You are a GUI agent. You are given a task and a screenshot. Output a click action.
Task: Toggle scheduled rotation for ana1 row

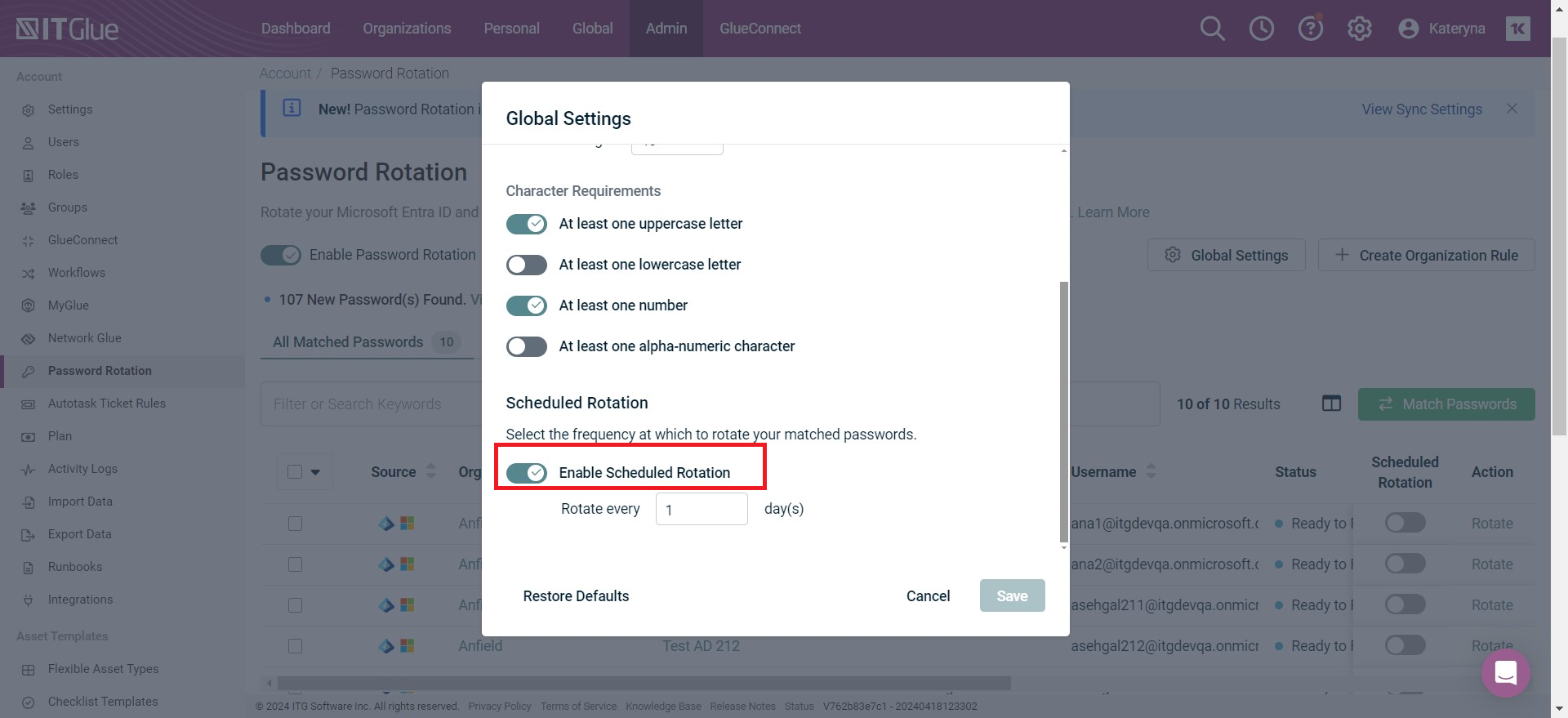click(1405, 523)
